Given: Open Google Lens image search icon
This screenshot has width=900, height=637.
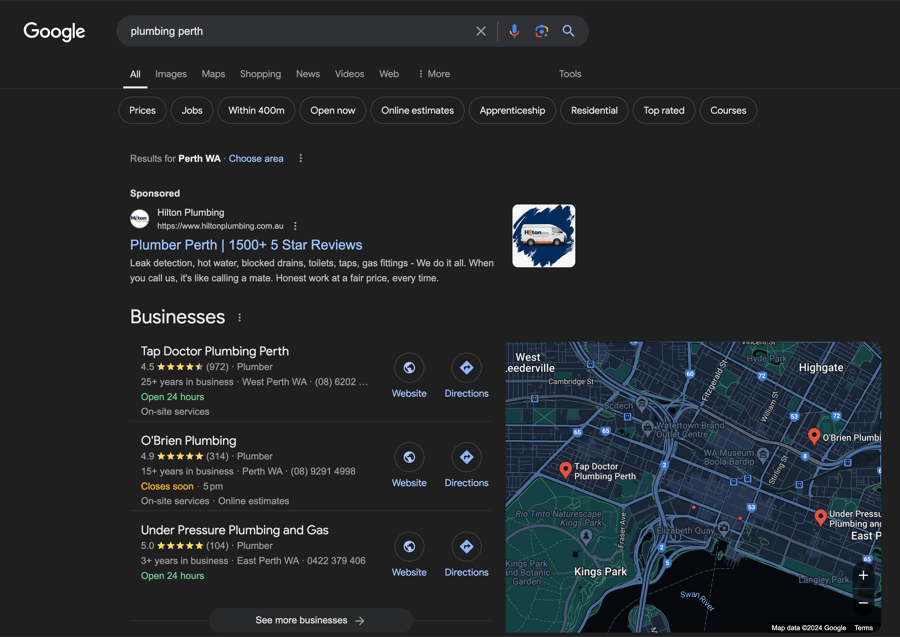Looking at the screenshot, I should point(541,31).
